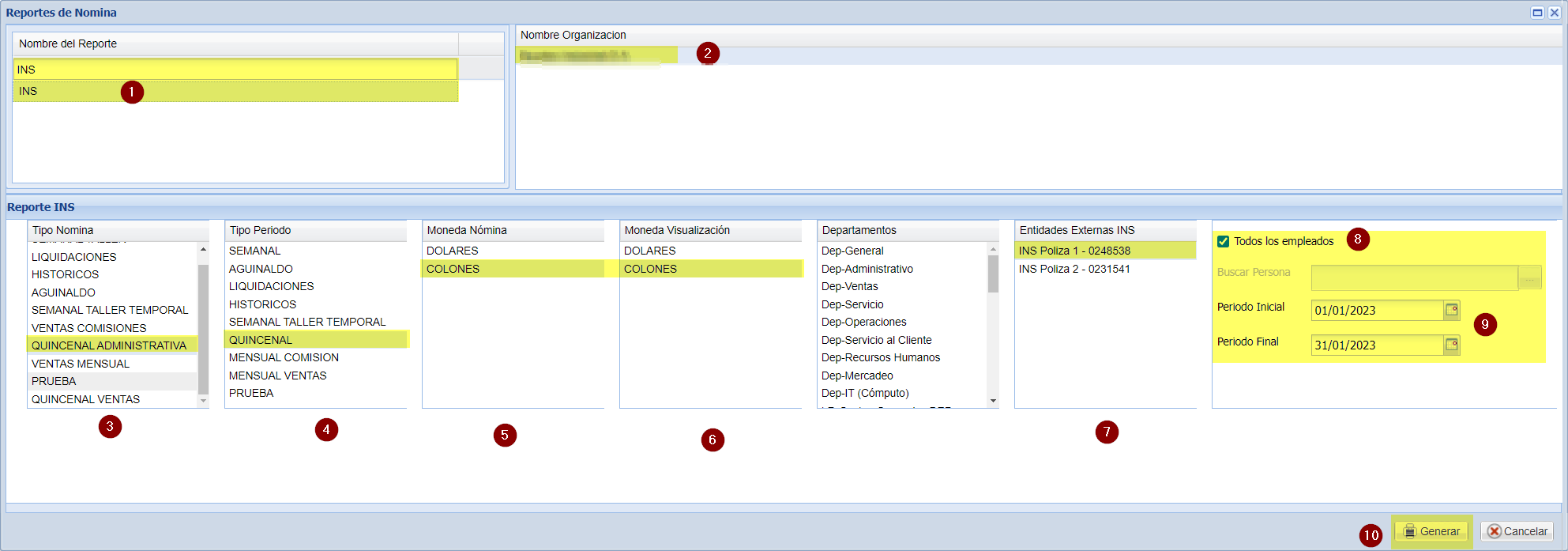Select INS Poliza 2 - 0231541
This screenshot has height=551, width=1568.
(x=1106, y=269)
